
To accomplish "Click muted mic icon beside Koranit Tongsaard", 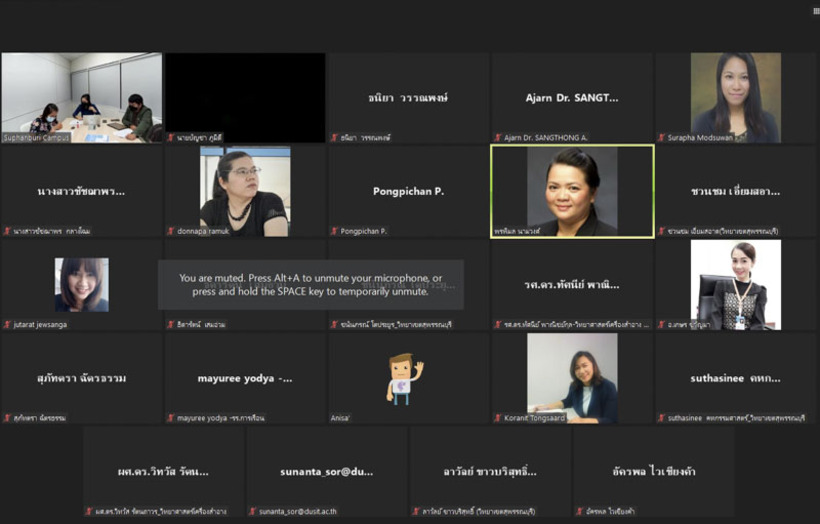I will [x=497, y=418].
